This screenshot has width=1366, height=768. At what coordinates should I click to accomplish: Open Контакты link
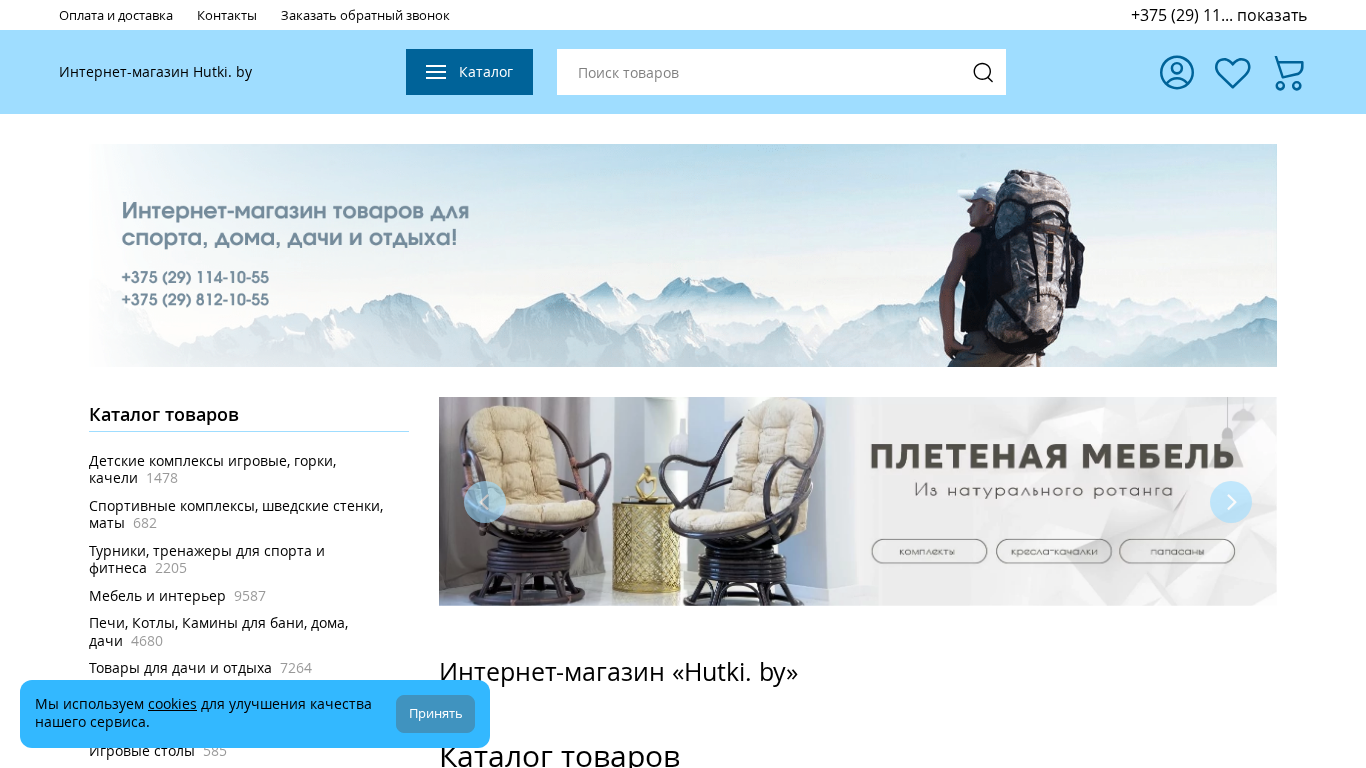(227, 15)
